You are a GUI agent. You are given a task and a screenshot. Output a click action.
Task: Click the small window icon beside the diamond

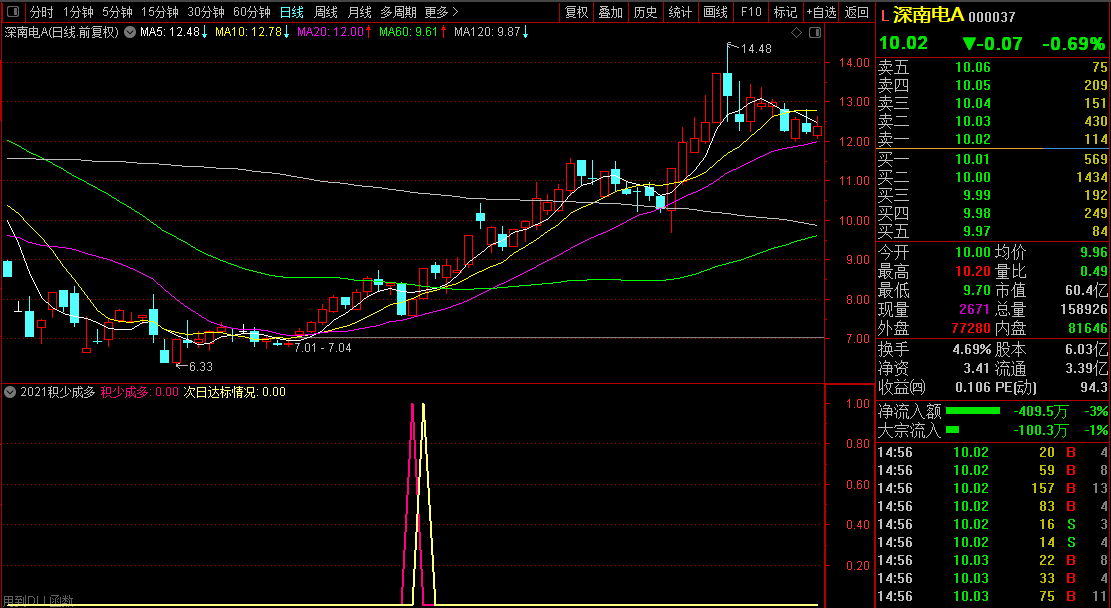coord(814,33)
